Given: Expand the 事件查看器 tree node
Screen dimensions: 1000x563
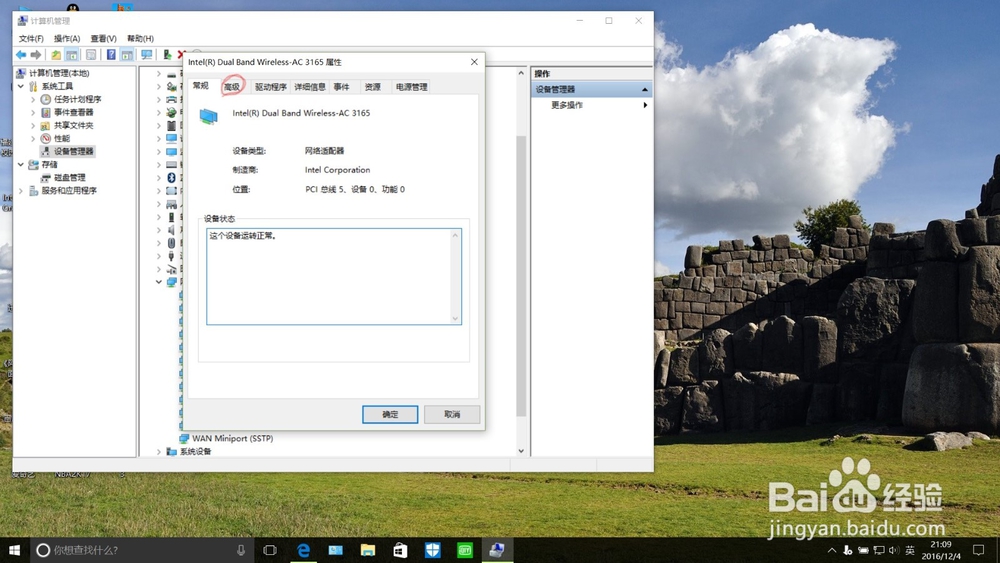Looking at the screenshot, I should [x=33, y=112].
